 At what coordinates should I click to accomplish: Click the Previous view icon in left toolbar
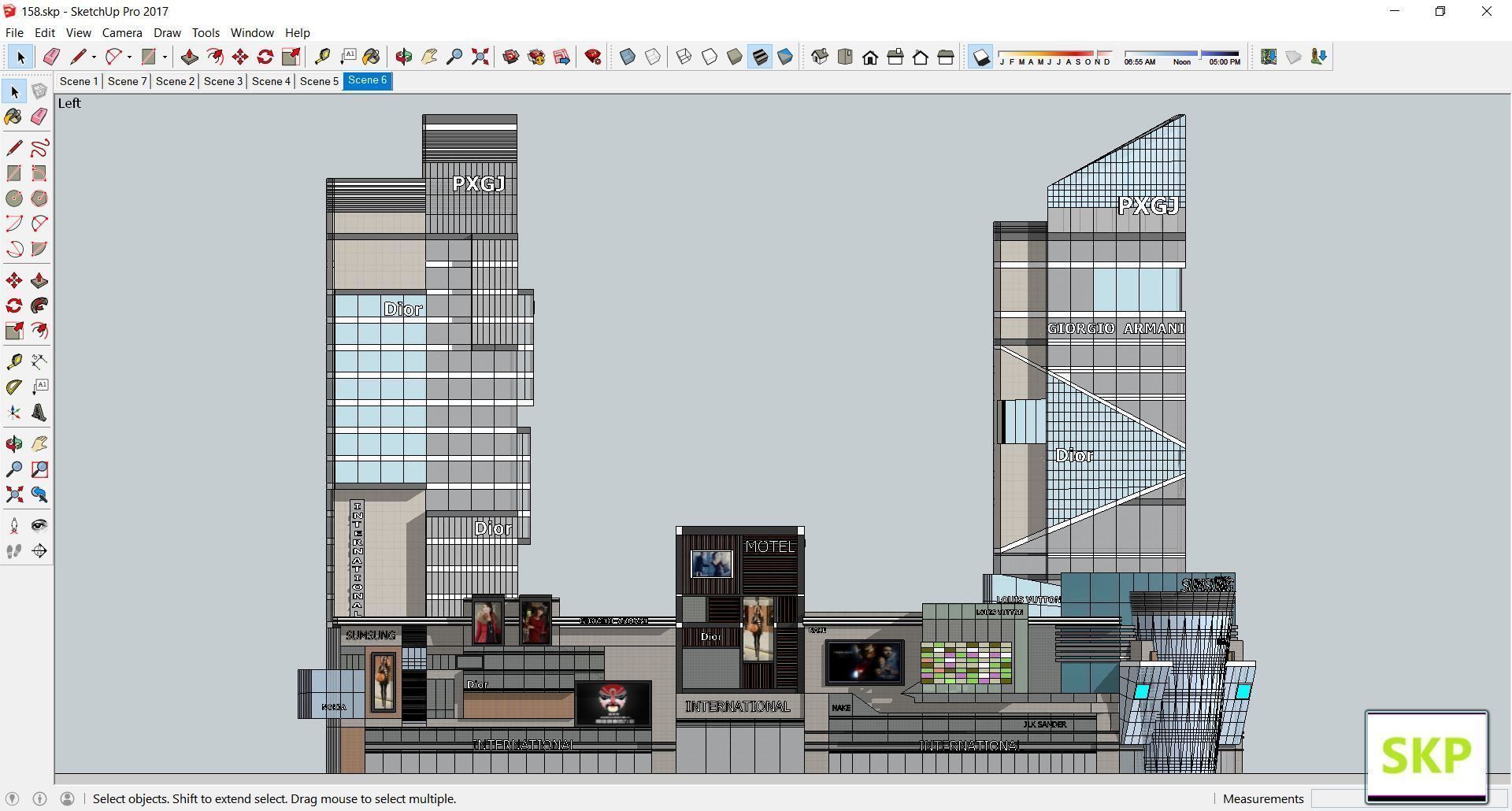coord(39,494)
